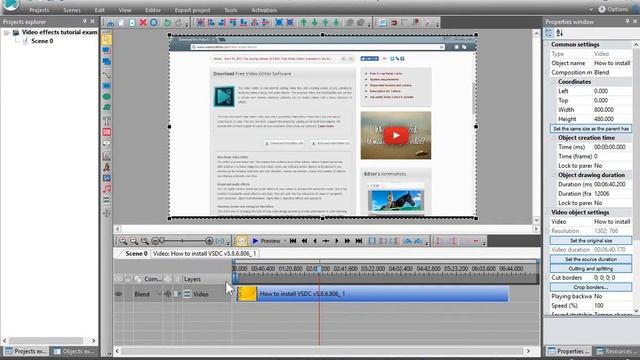Click the timeline playhead marker on ruler
The height and width of the screenshot is (360, 640).
tap(319, 268)
